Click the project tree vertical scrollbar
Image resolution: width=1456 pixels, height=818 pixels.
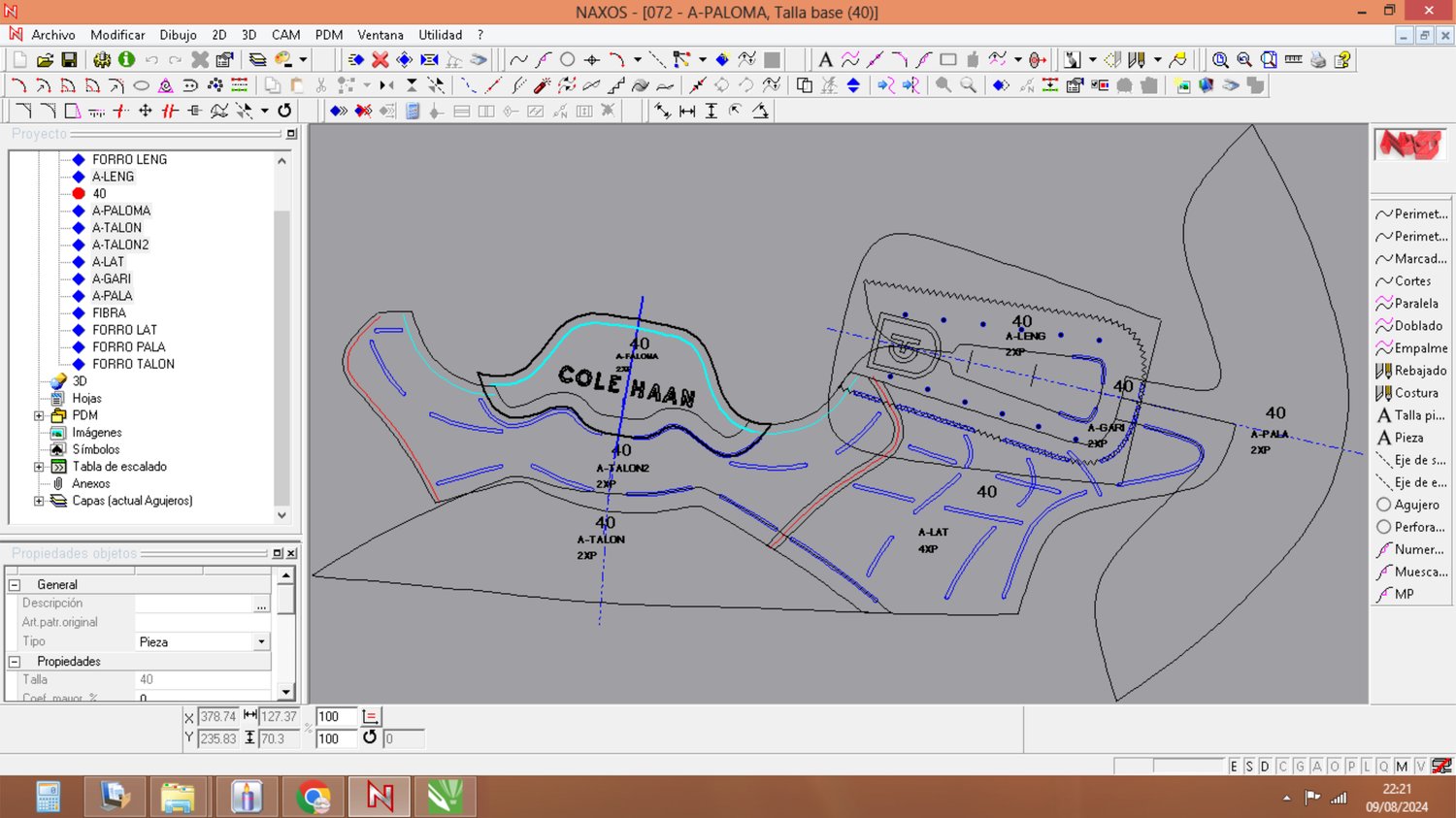[281, 338]
